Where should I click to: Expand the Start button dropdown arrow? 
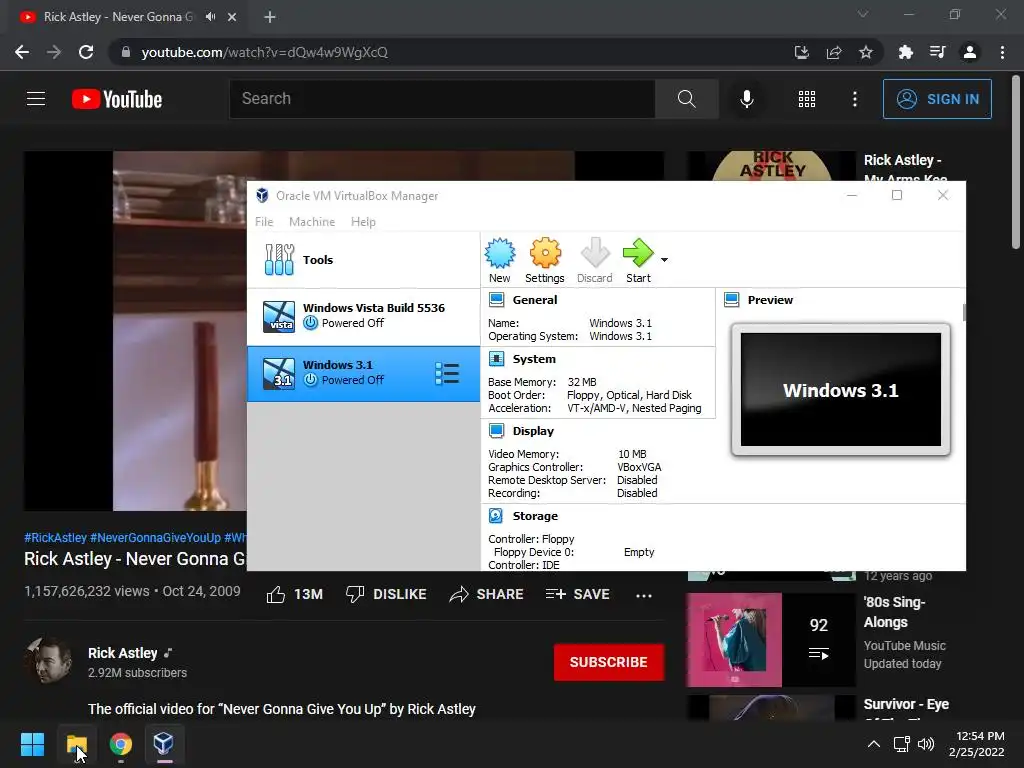(664, 260)
